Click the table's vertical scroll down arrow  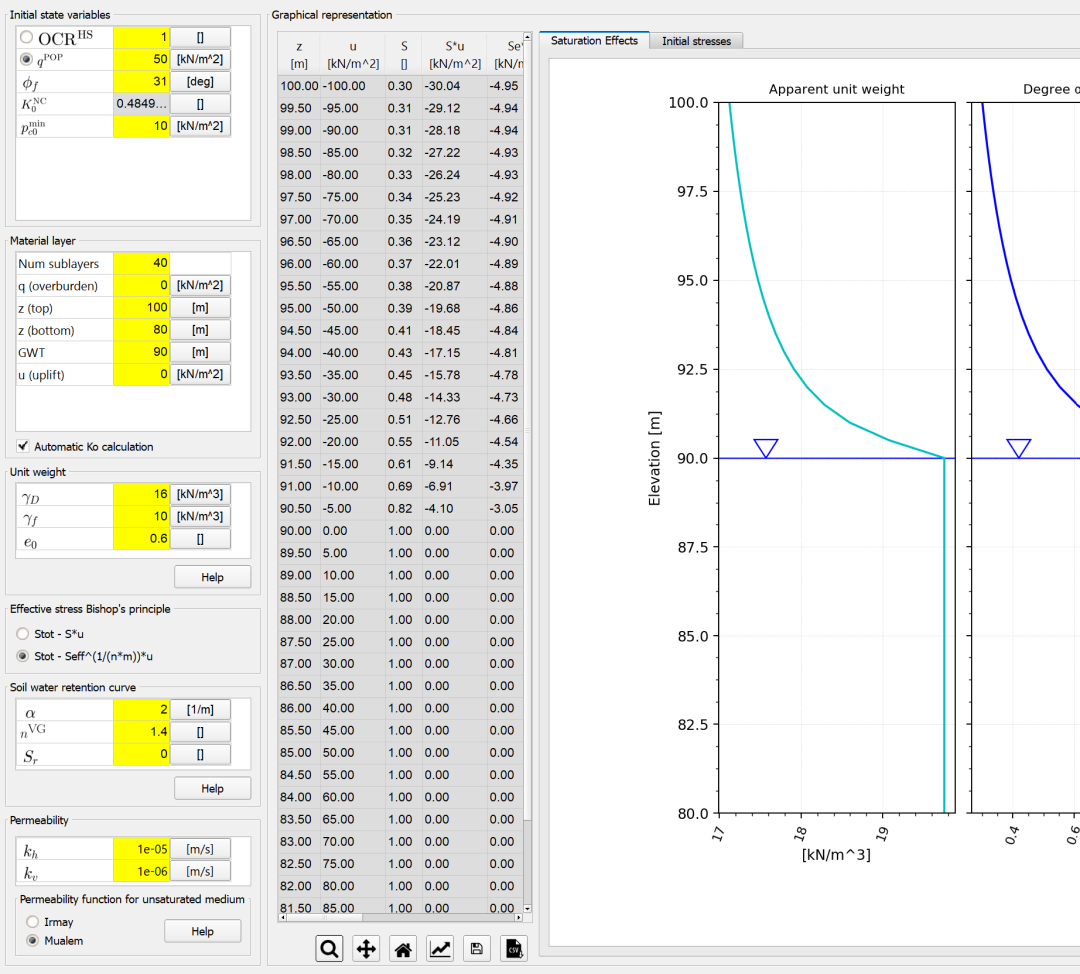point(528,909)
